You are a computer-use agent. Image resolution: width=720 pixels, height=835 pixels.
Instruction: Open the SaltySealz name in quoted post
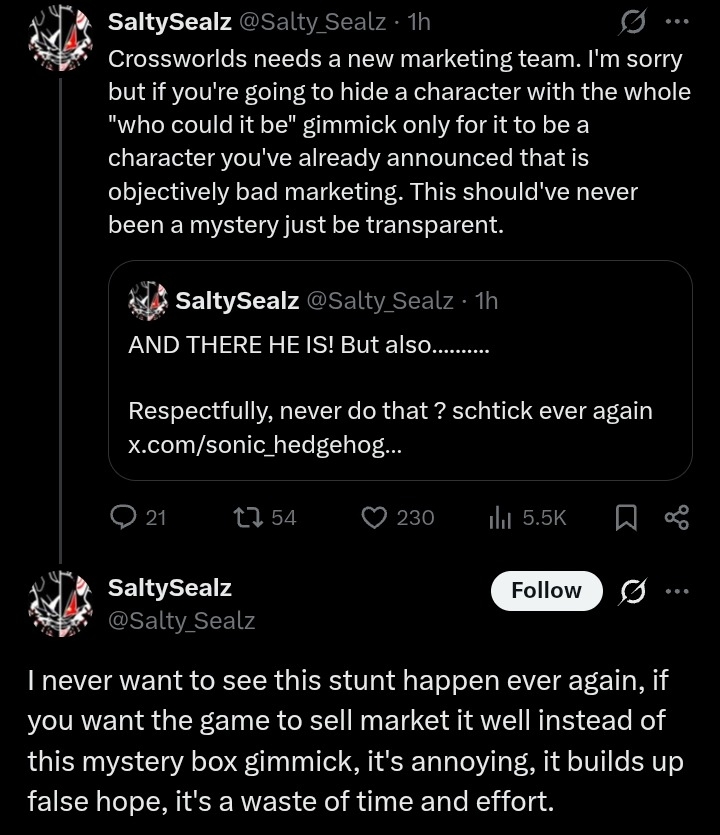pyautogui.click(x=237, y=300)
